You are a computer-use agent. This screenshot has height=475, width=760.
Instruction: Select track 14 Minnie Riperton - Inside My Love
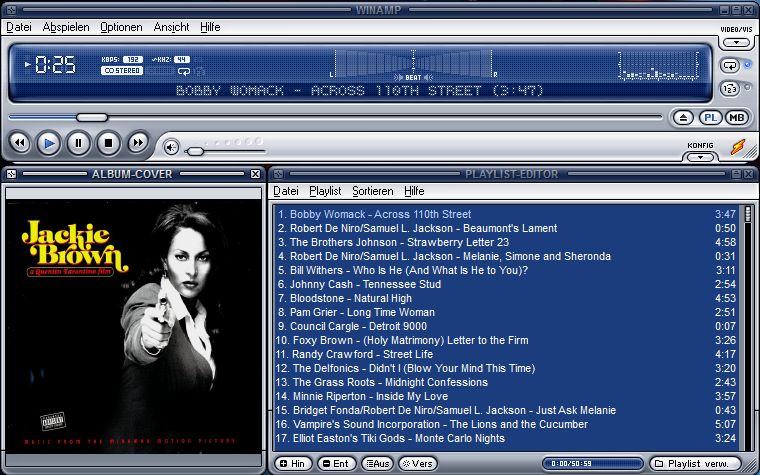507,397
